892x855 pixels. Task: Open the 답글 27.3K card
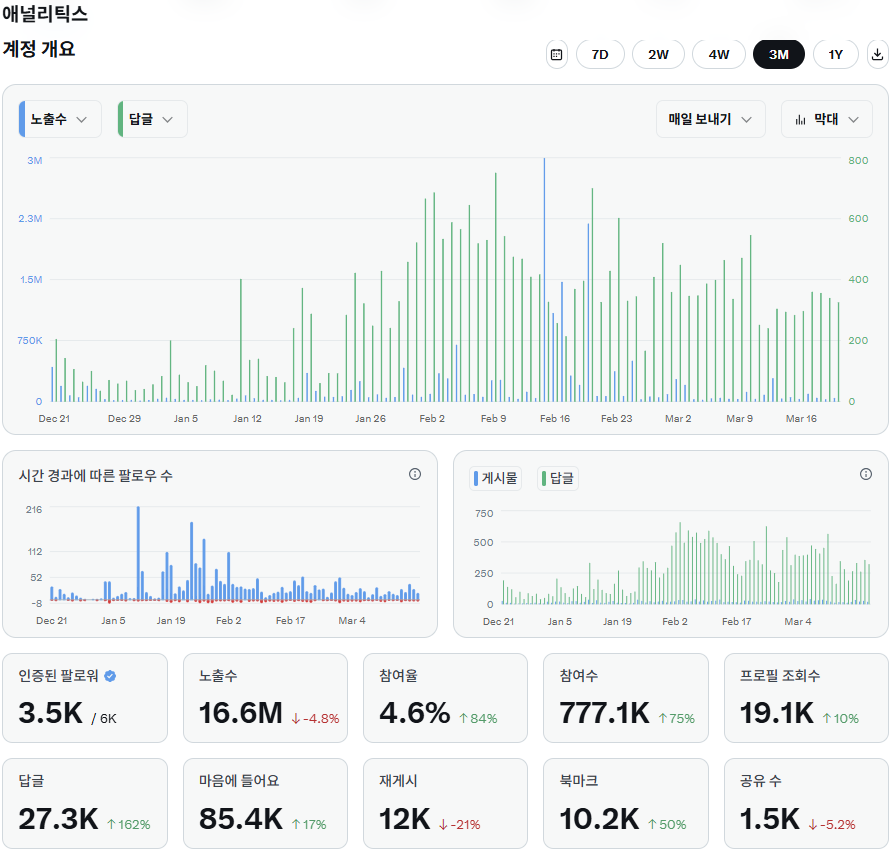[x=85, y=803]
